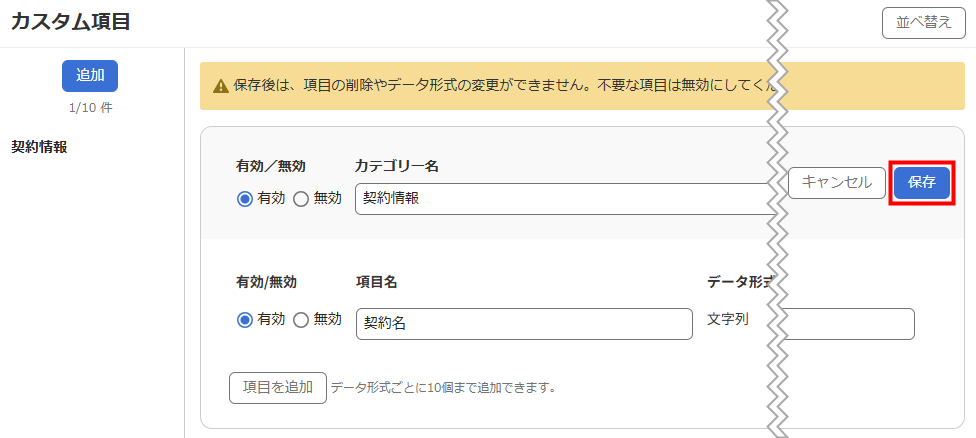Click the 文字列 data type label

[x=728, y=320]
